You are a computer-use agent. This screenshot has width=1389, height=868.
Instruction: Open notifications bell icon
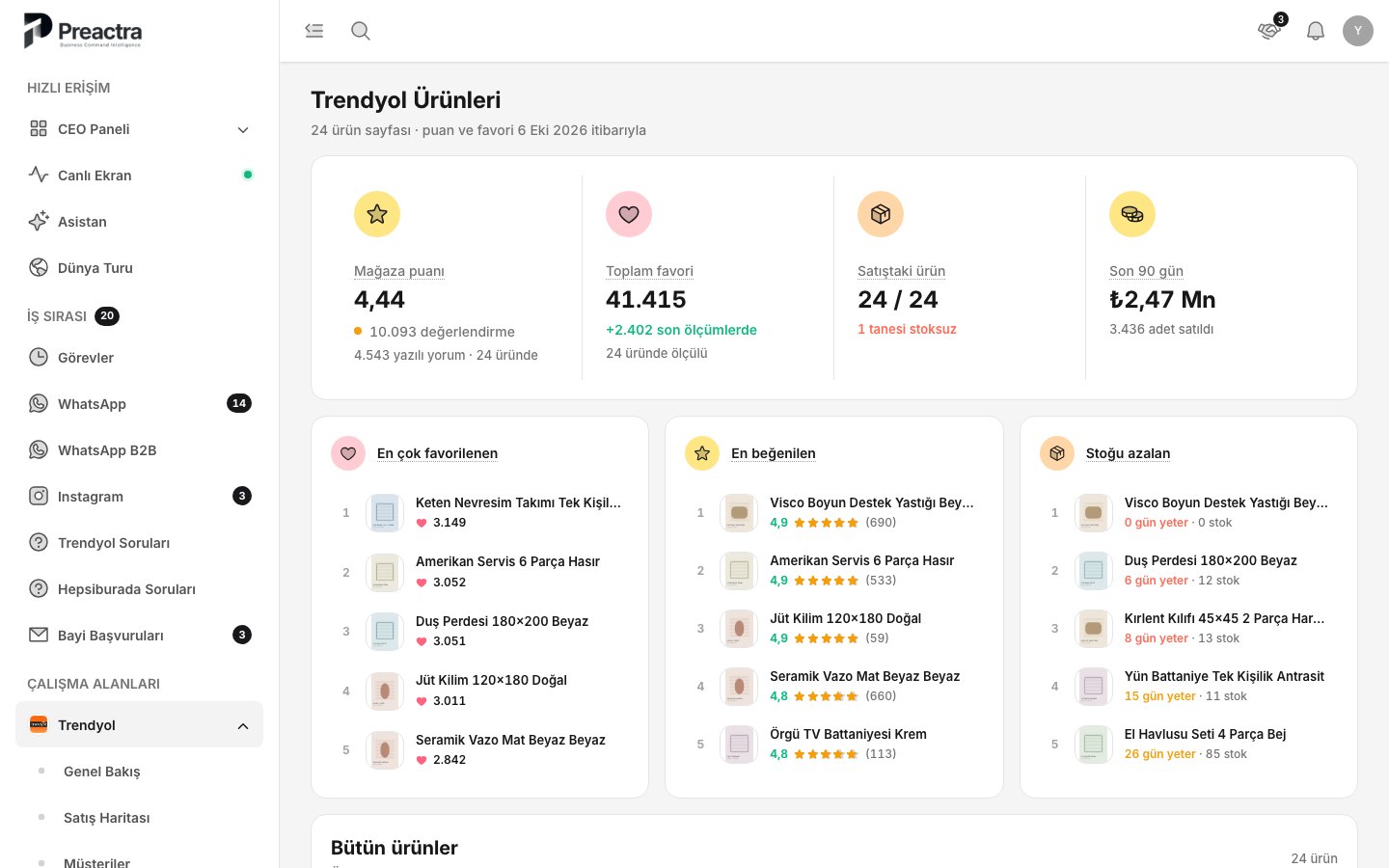(1316, 31)
